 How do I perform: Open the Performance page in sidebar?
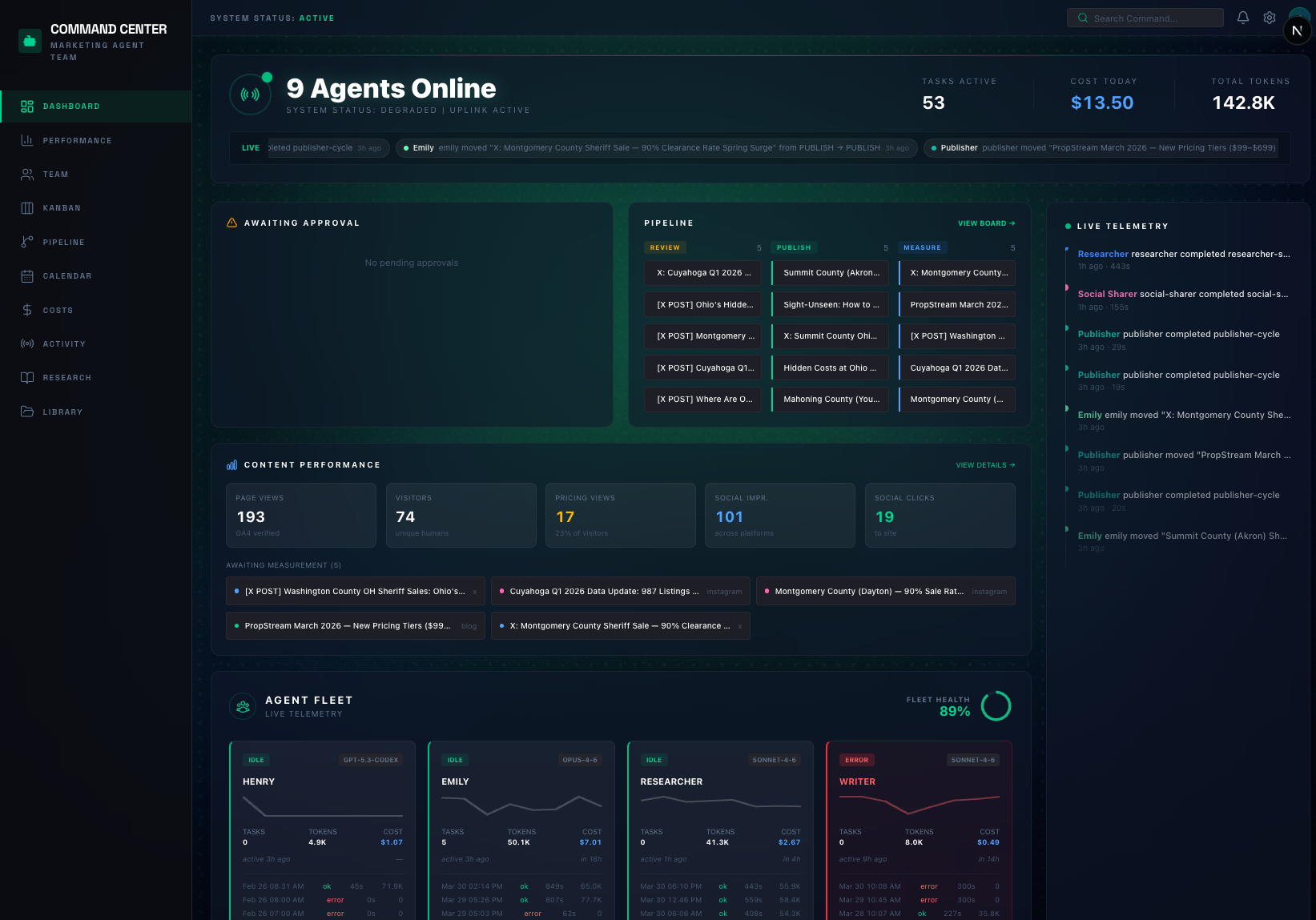77,141
